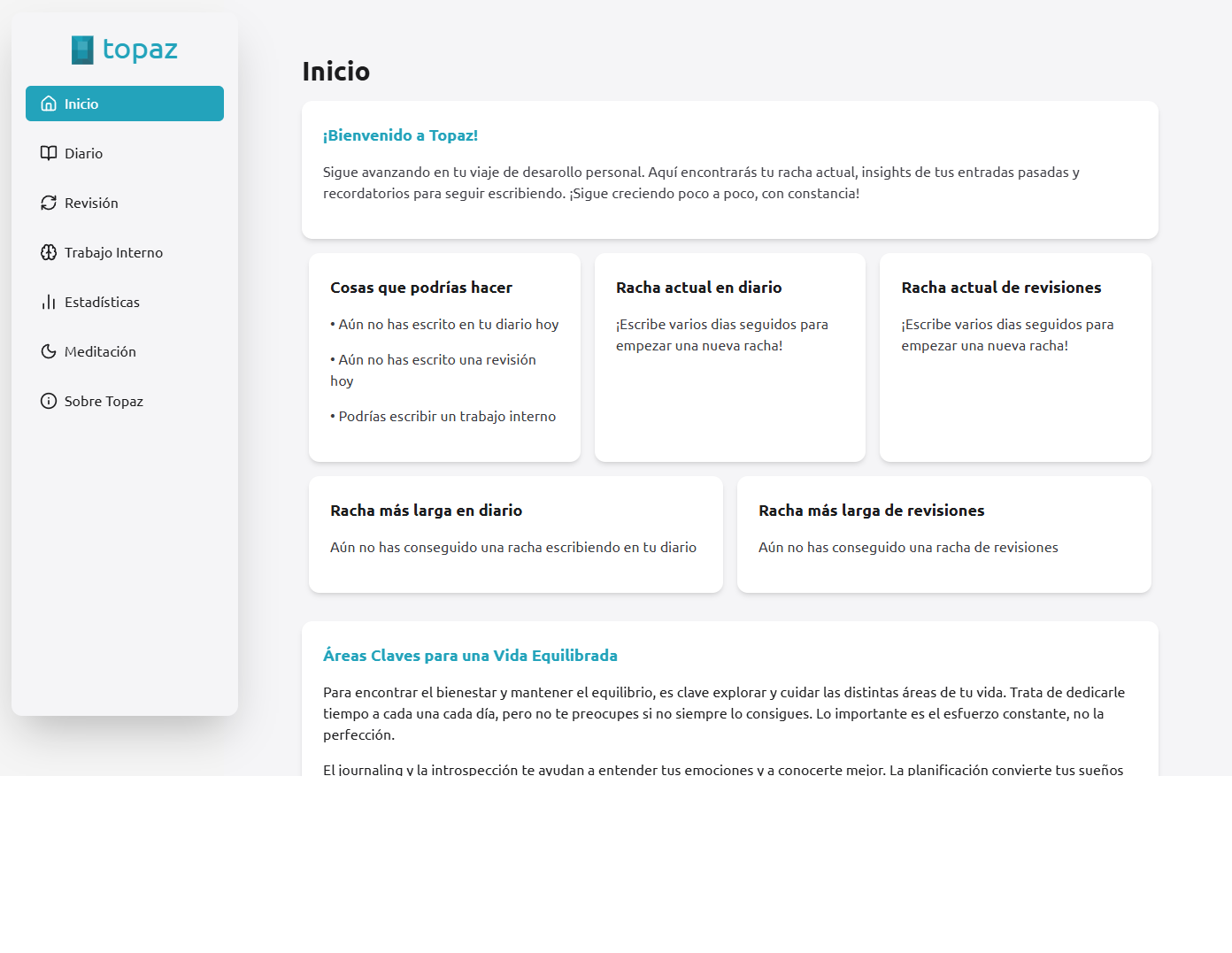Click the info circle icon for Sobre Topaz
This screenshot has width=1232, height=953.
click(x=49, y=401)
